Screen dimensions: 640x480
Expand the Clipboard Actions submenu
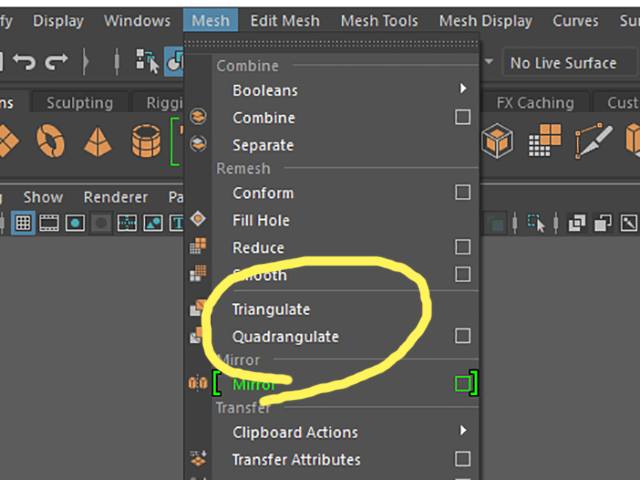point(463,430)
